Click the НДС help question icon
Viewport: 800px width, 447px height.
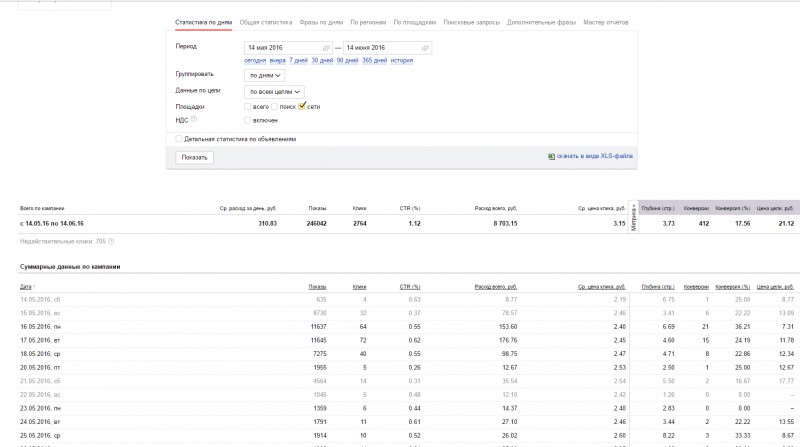(x=194, y=119)
